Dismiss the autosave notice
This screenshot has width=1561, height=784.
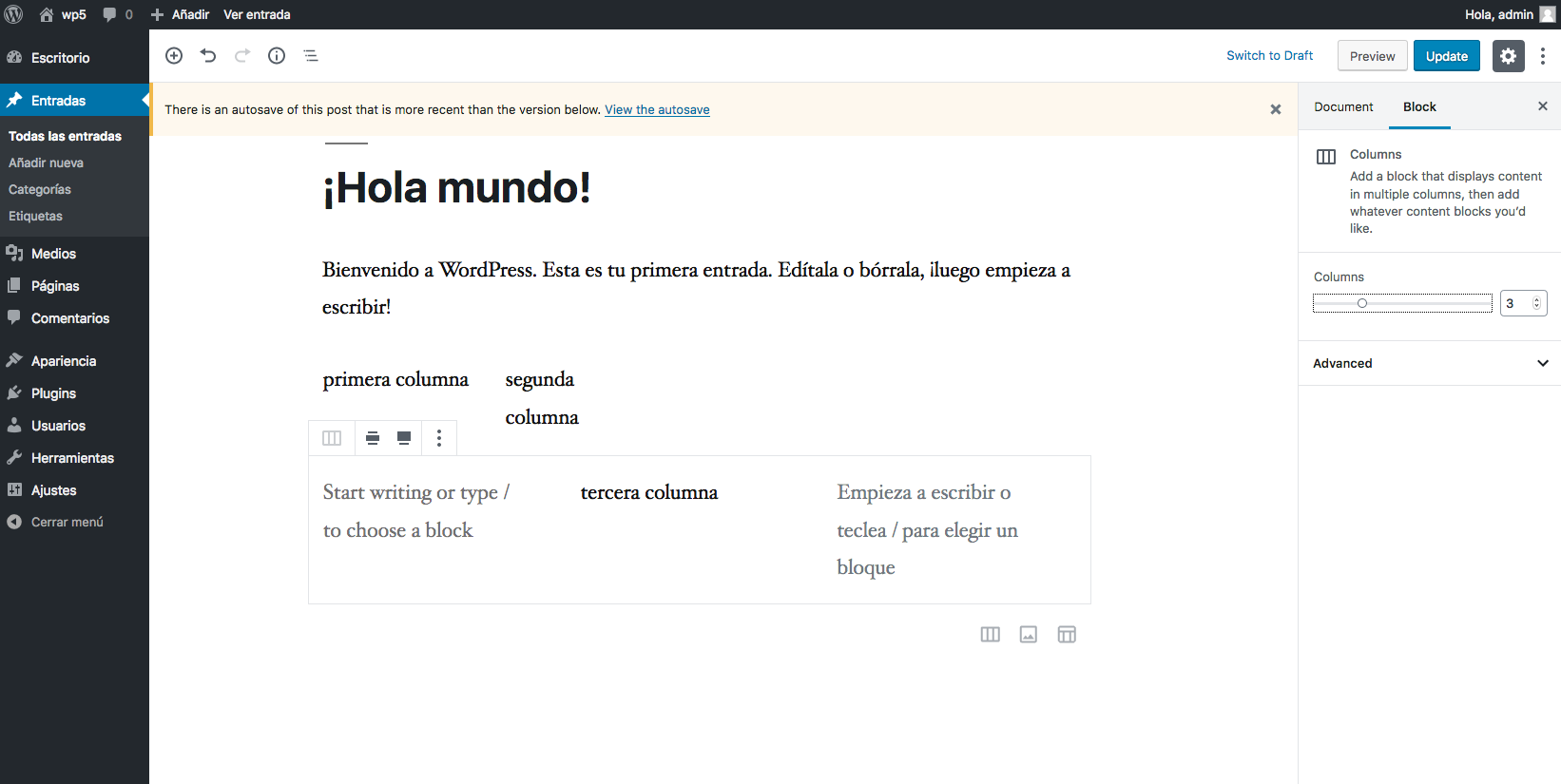(1276, 110)
